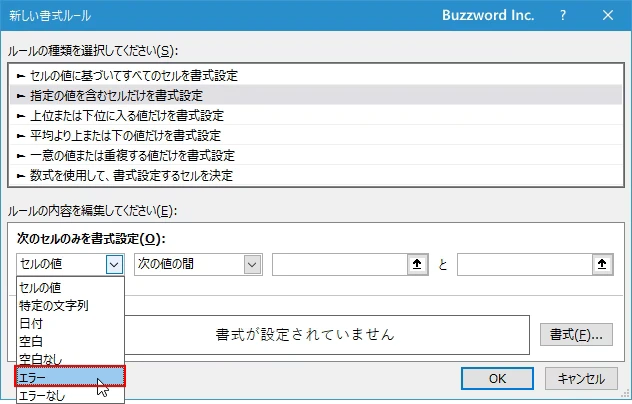The height and width of the screenshot is (404, 632).
Task: Select rule type 数式を使用して、書式設定するセルを決定
Action: point(316,175)
